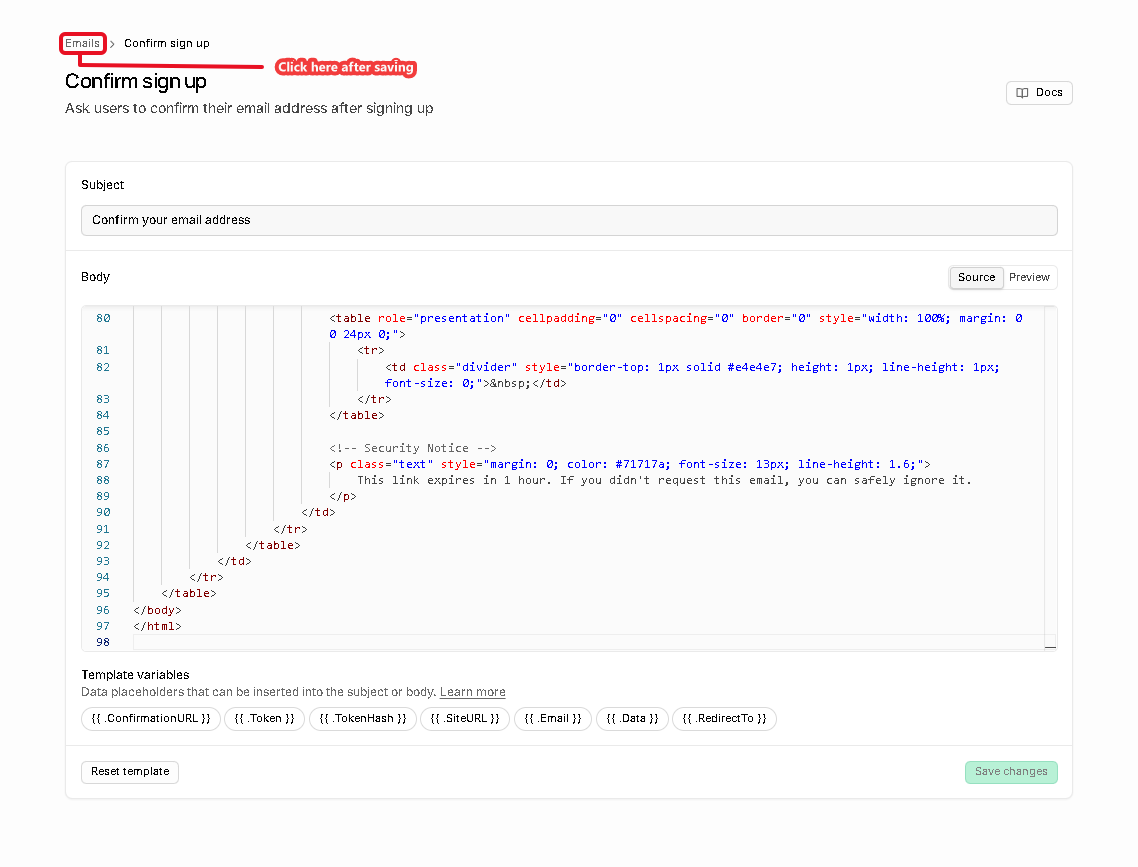
Task: Click line number 80 in the gutter
Action: click(103, 318)
